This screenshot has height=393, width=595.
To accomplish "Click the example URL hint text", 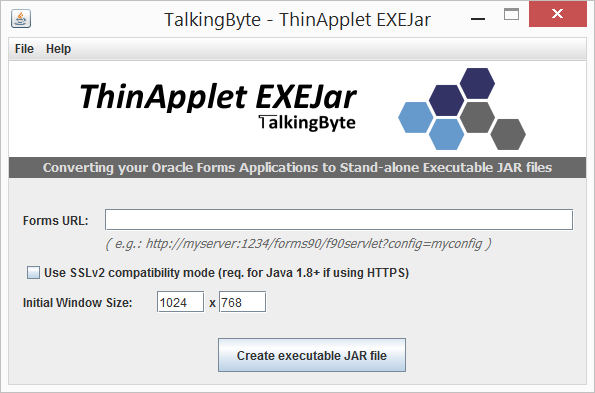I will tap(298, 244).
